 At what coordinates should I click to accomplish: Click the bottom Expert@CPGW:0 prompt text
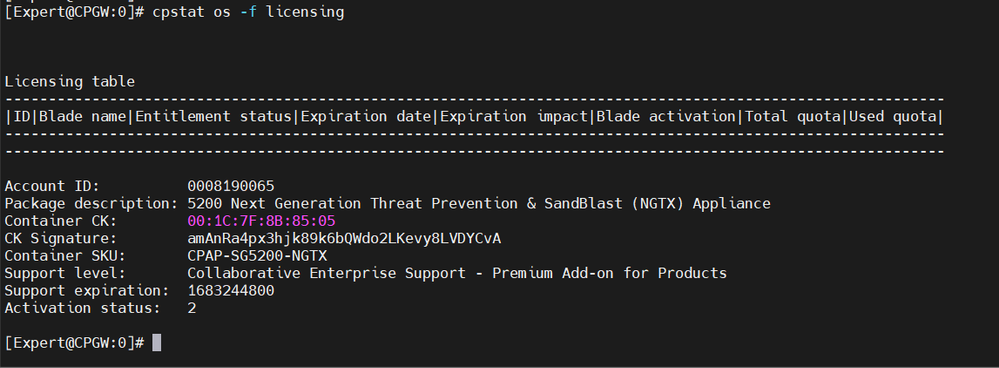coord(75,343)
